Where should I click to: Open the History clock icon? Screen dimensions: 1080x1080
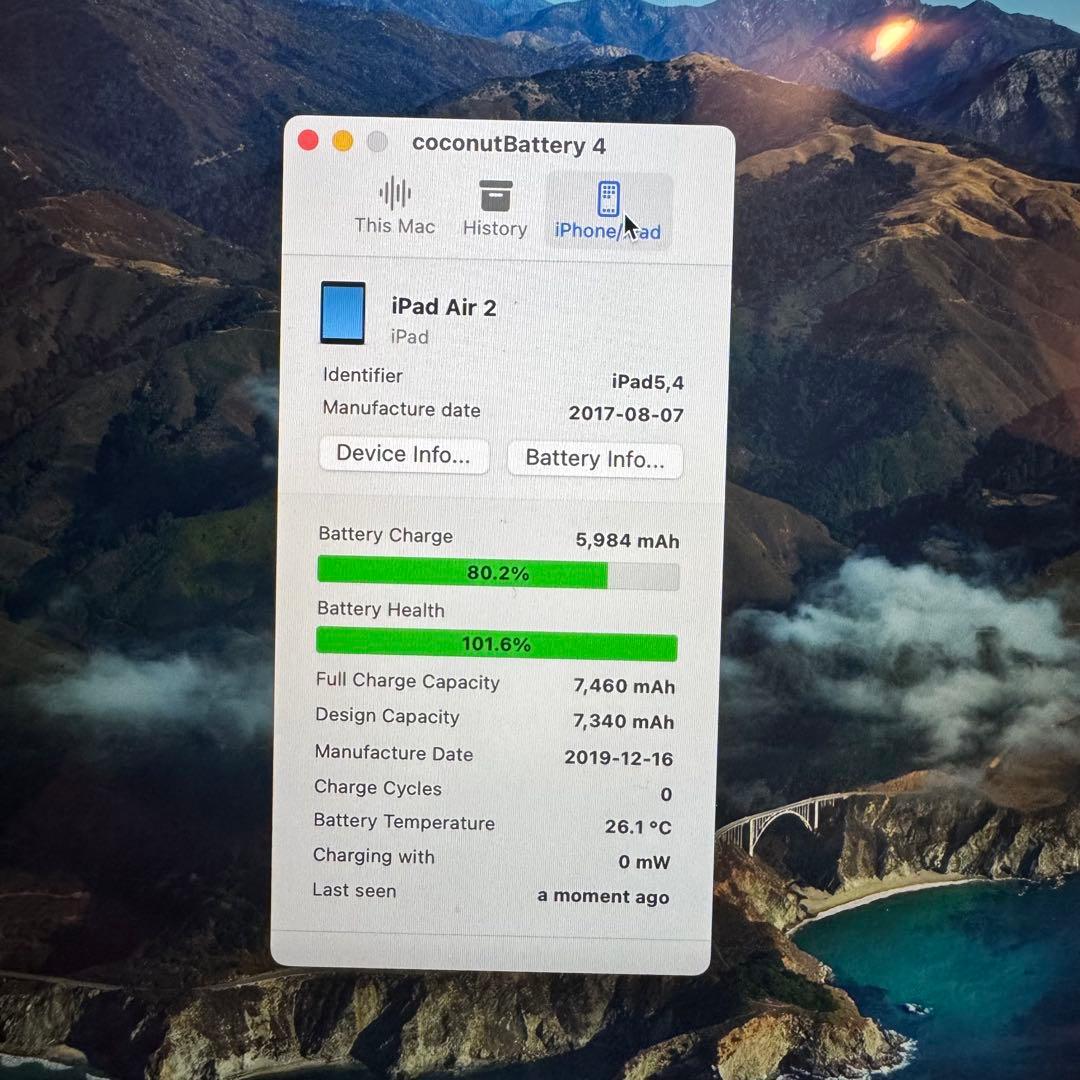point(494,196)
